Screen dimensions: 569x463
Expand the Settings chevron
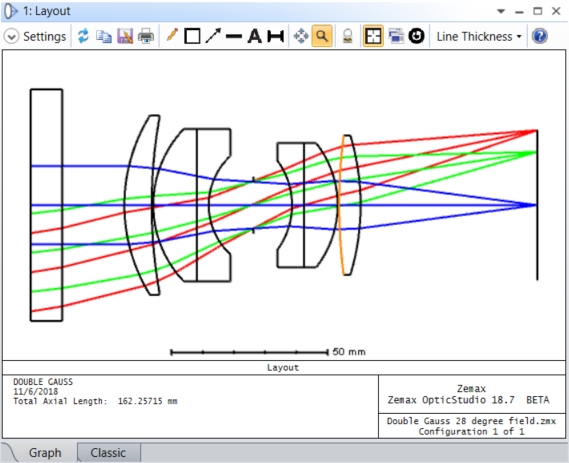11,37
